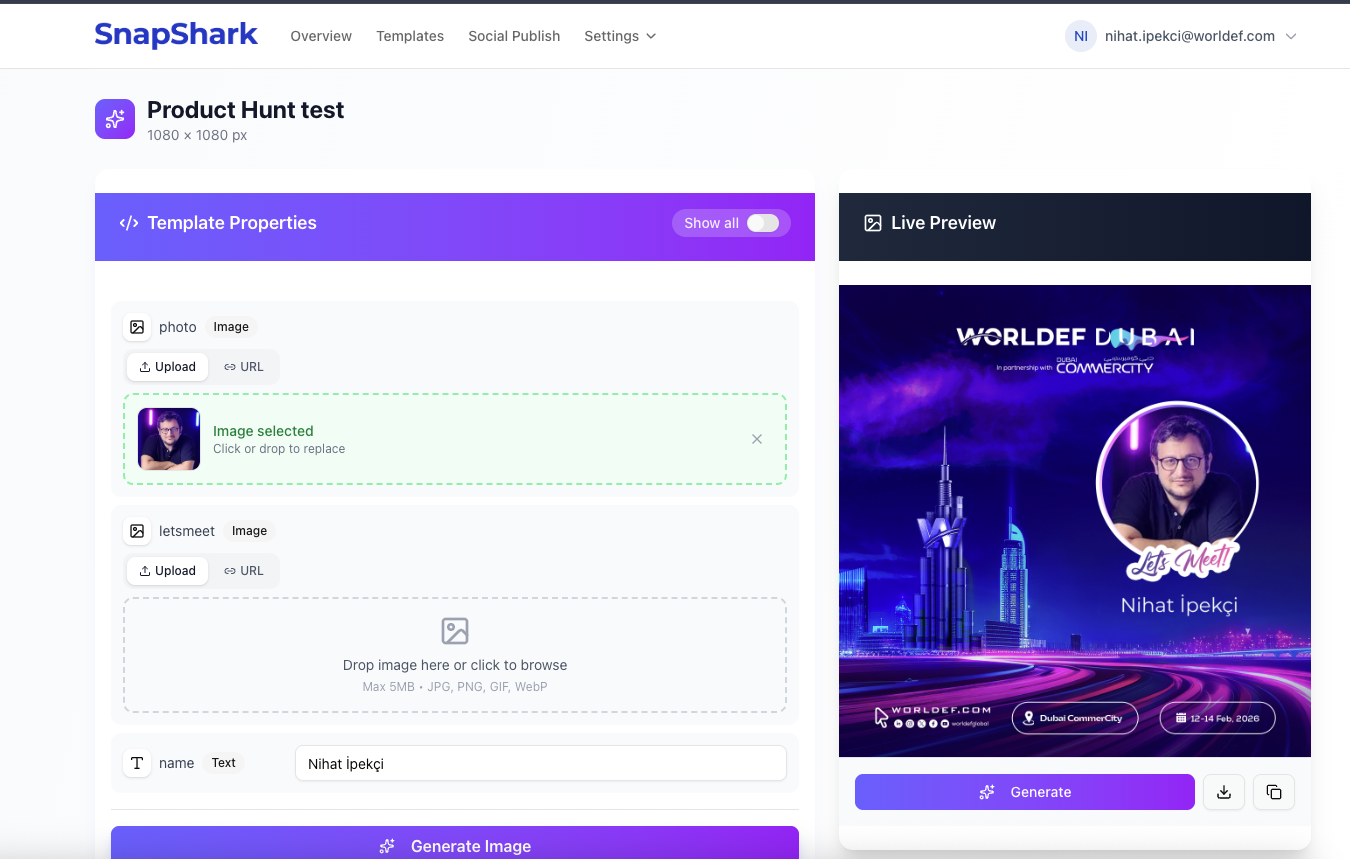Viewport: 1350px width, 859px height.
Task: Copy the preview image
Action: [1274, 792]
